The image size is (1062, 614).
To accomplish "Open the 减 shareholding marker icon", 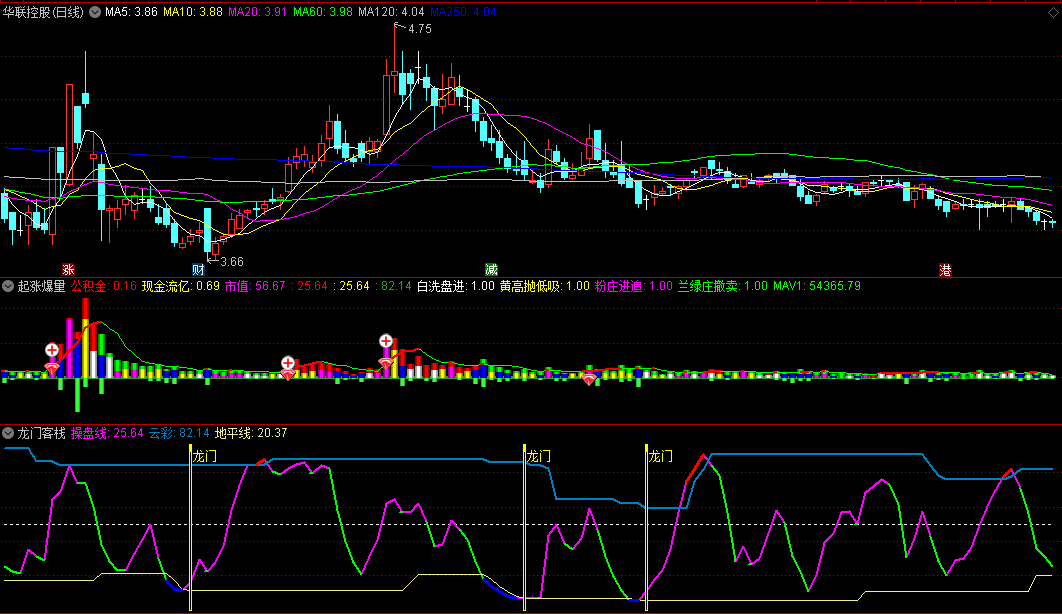I will [x=491, y=270].
